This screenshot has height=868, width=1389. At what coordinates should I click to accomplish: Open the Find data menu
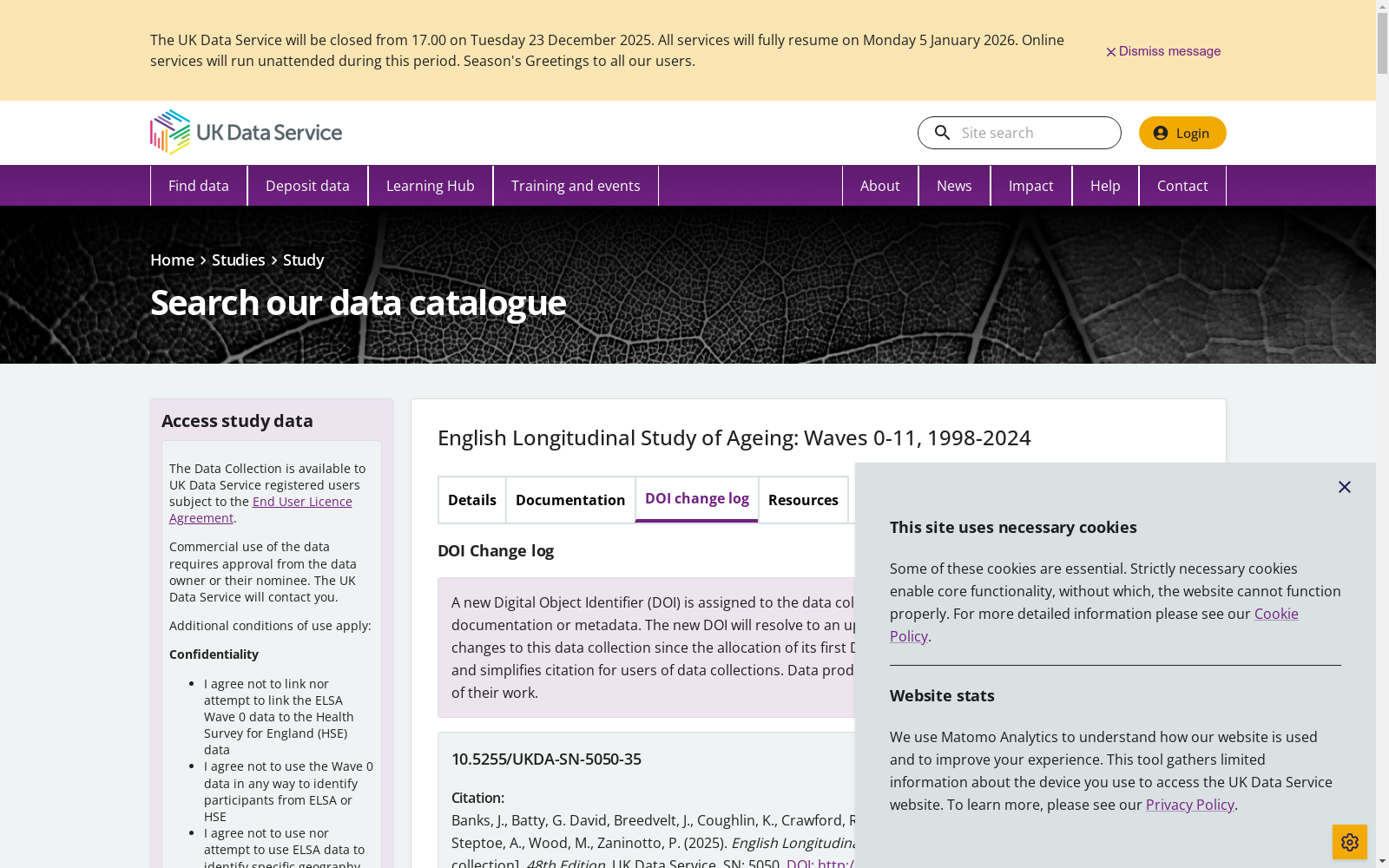point(199,186)
